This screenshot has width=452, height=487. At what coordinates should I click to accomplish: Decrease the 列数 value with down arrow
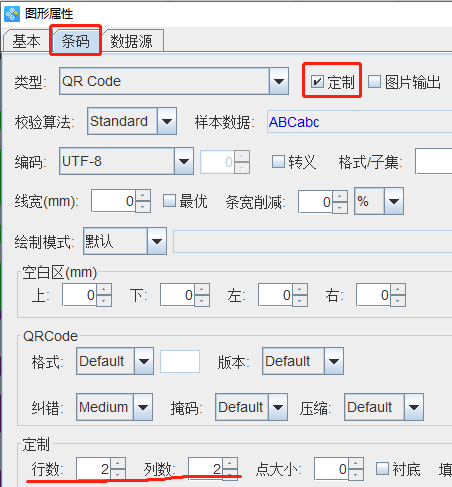[x=230, y=474]
